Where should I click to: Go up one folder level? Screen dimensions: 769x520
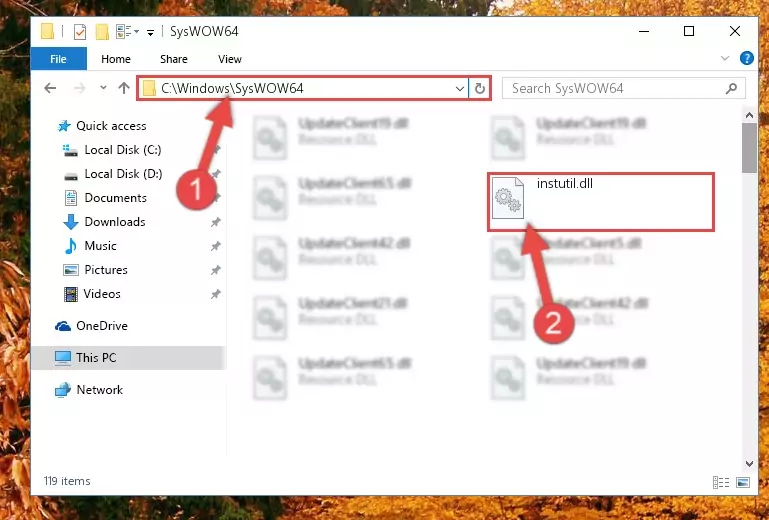coord(124,88)
